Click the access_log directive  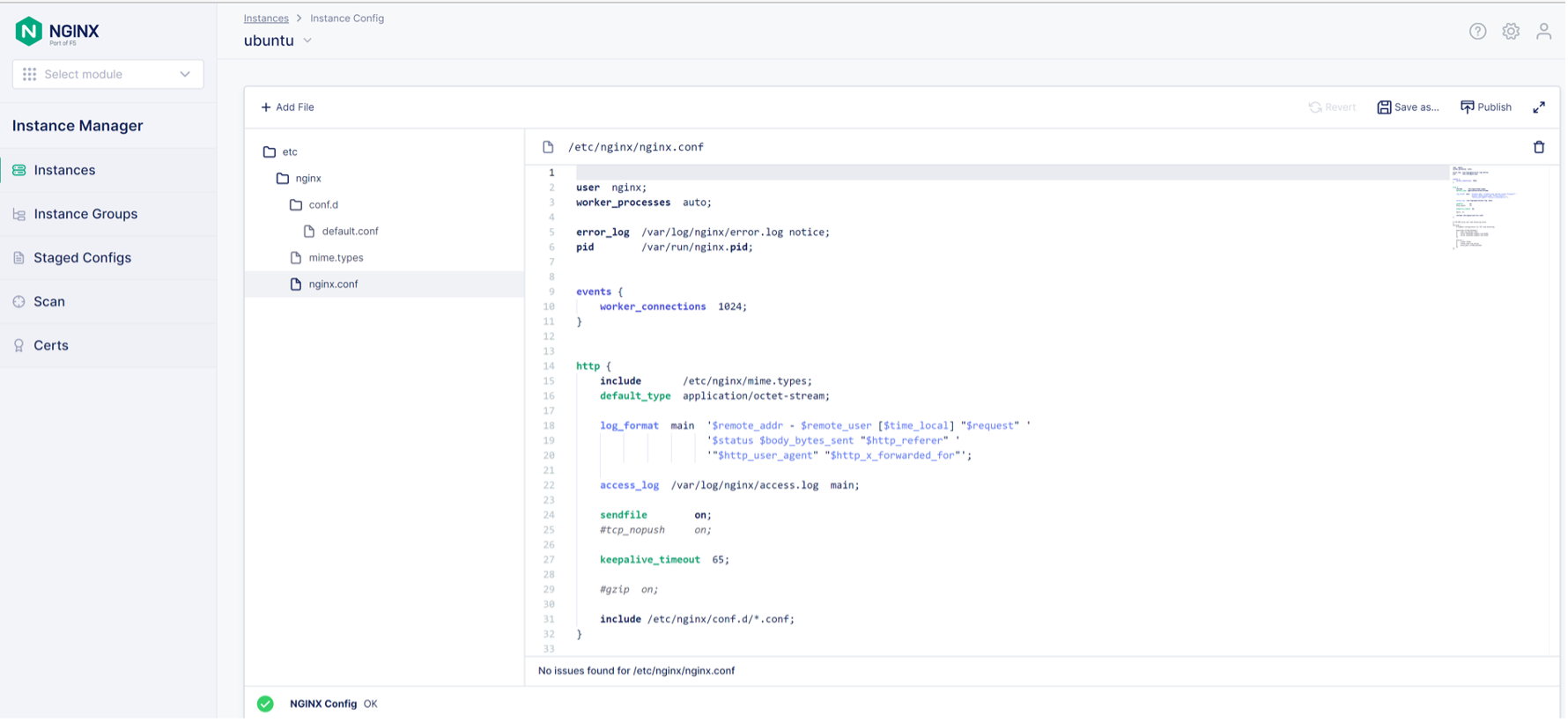[629, 486]
